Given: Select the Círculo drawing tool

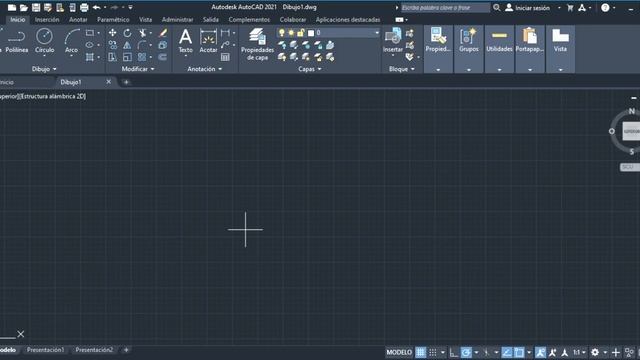Looking at the screenshot, I should [44, 41].
